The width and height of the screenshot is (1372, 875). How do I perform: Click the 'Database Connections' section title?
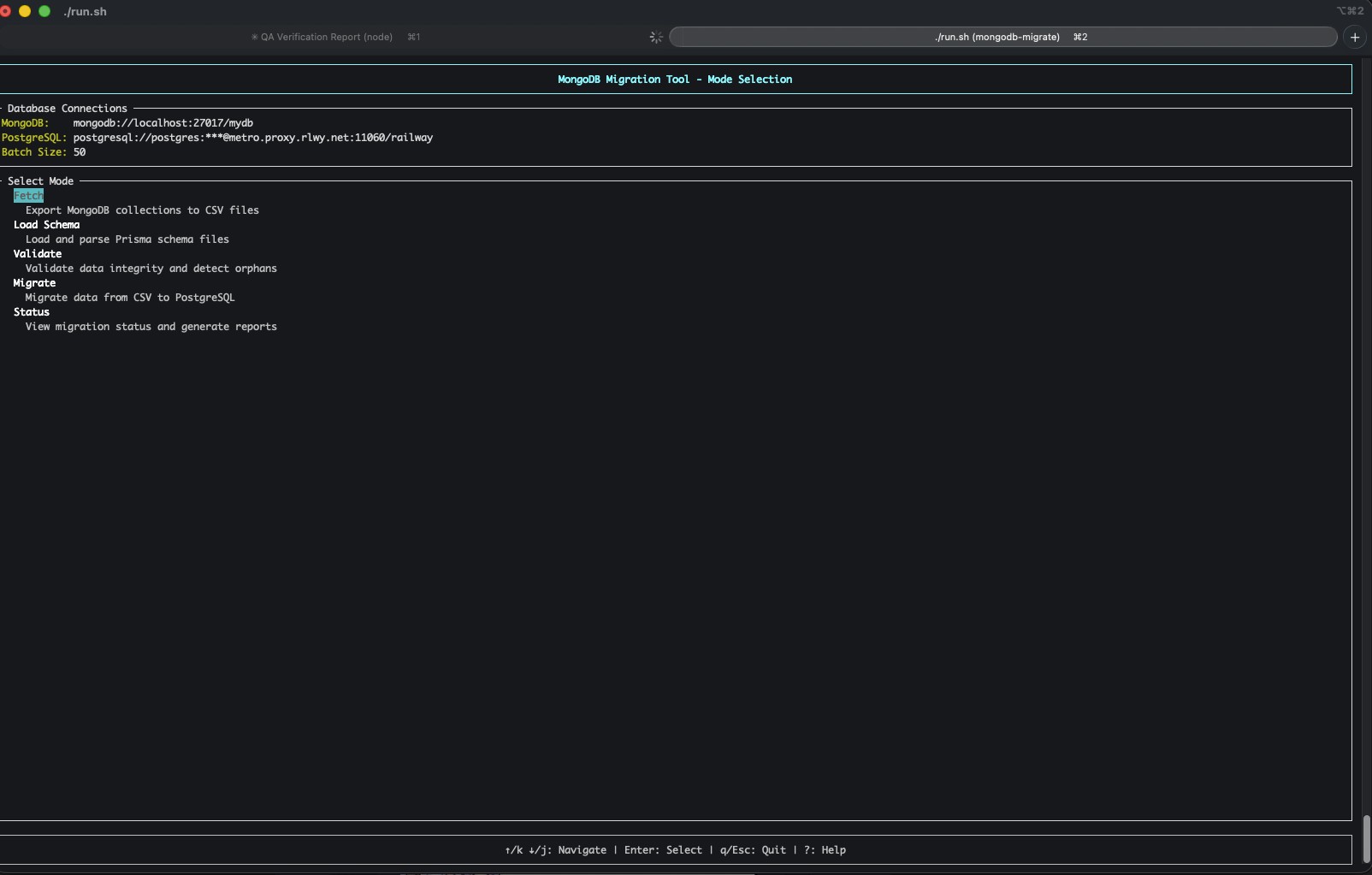click(68, 109)
